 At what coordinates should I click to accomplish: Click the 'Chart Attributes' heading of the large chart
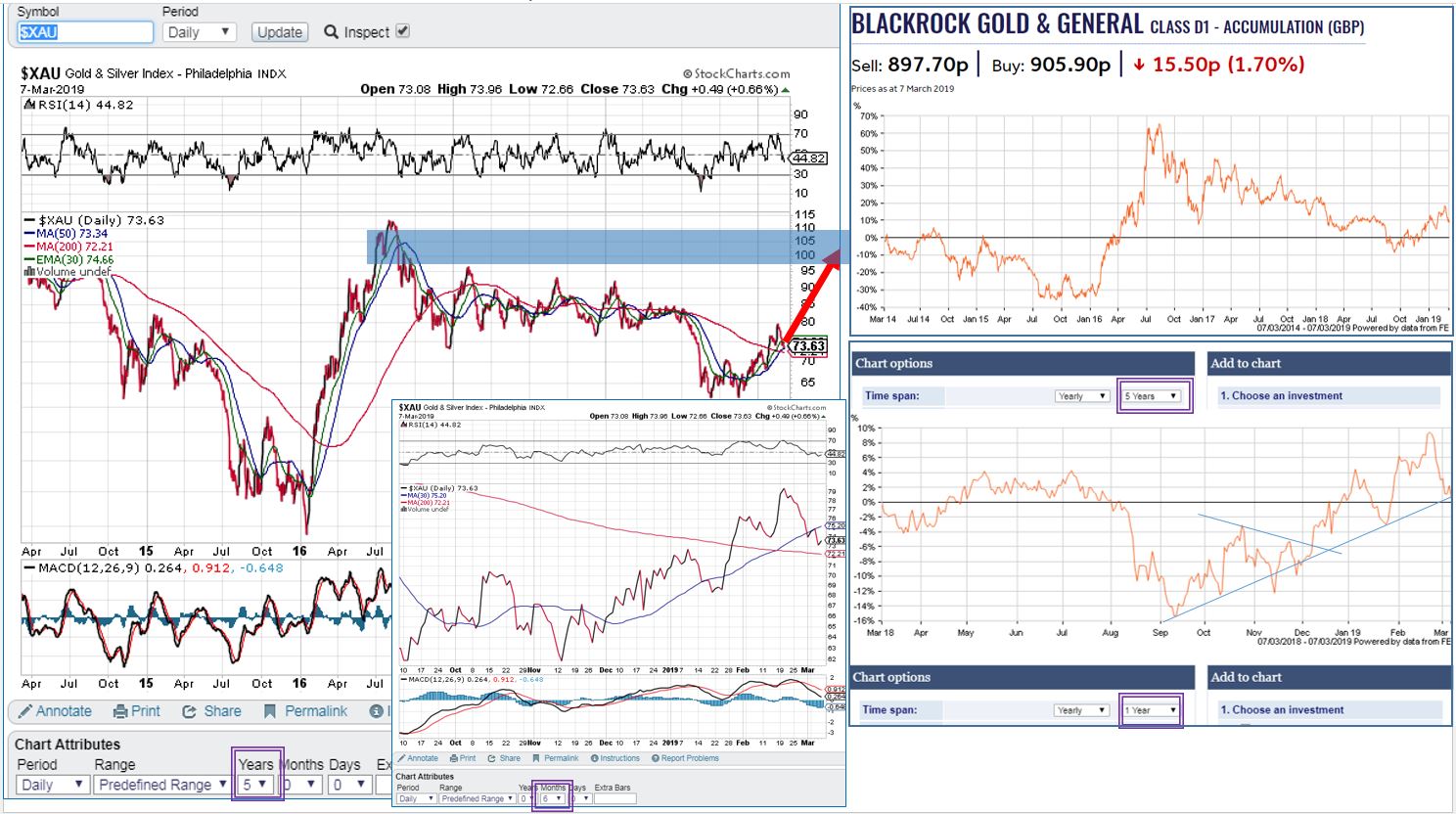coord(68,745)
